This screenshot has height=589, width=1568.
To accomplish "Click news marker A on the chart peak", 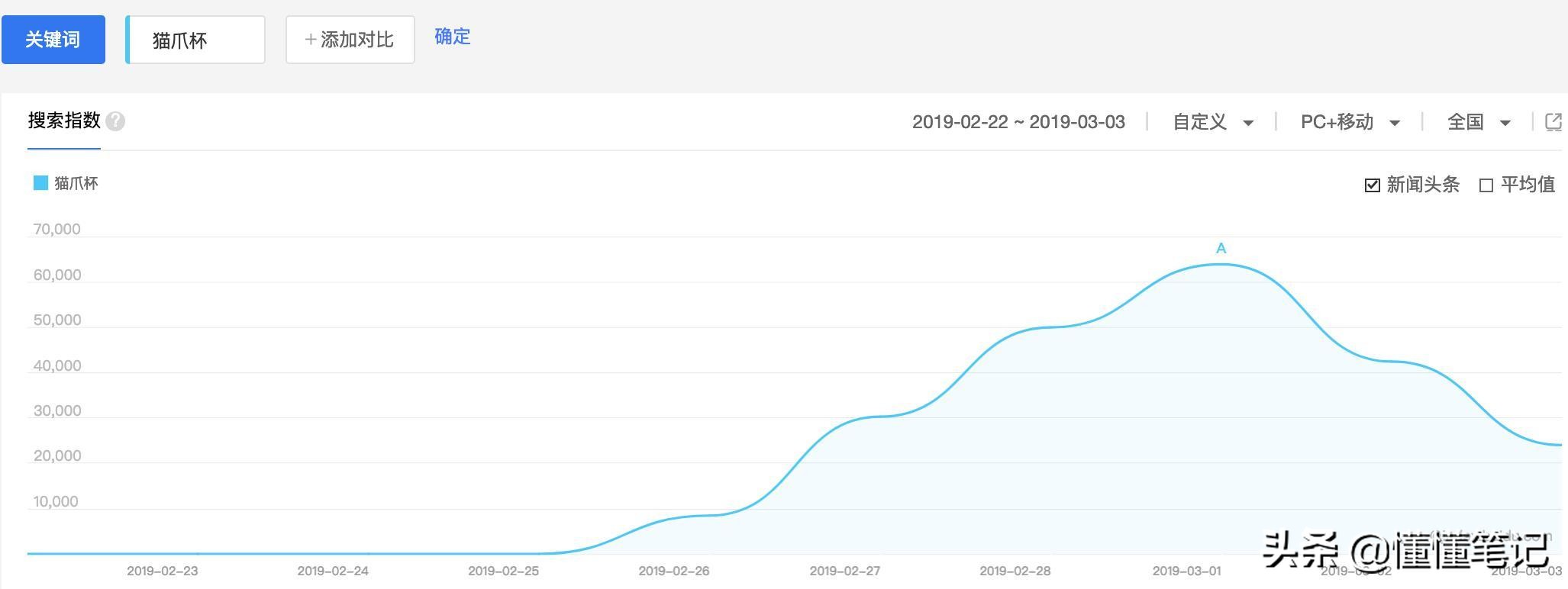I will [1221, 249].
